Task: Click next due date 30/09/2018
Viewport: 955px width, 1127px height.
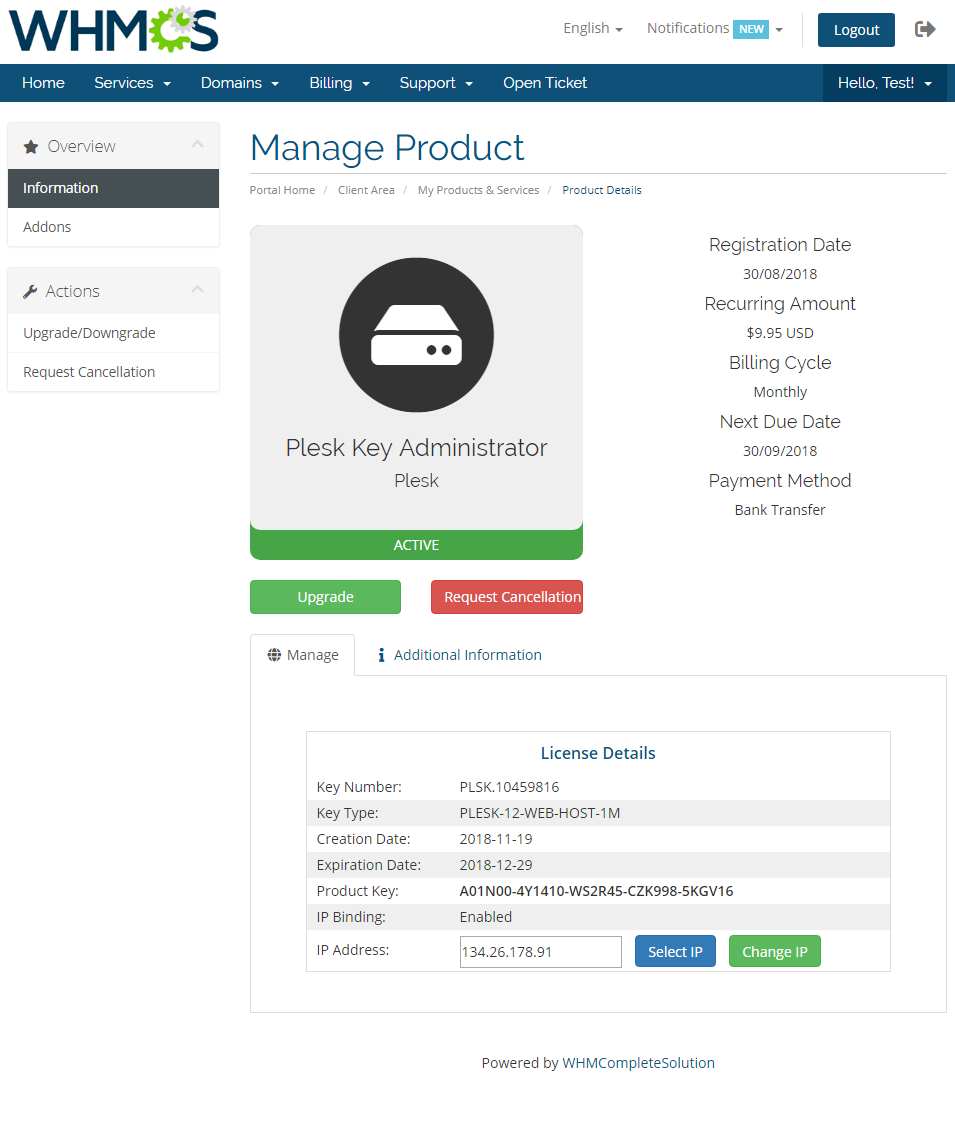Action: [x=780, y=451]
